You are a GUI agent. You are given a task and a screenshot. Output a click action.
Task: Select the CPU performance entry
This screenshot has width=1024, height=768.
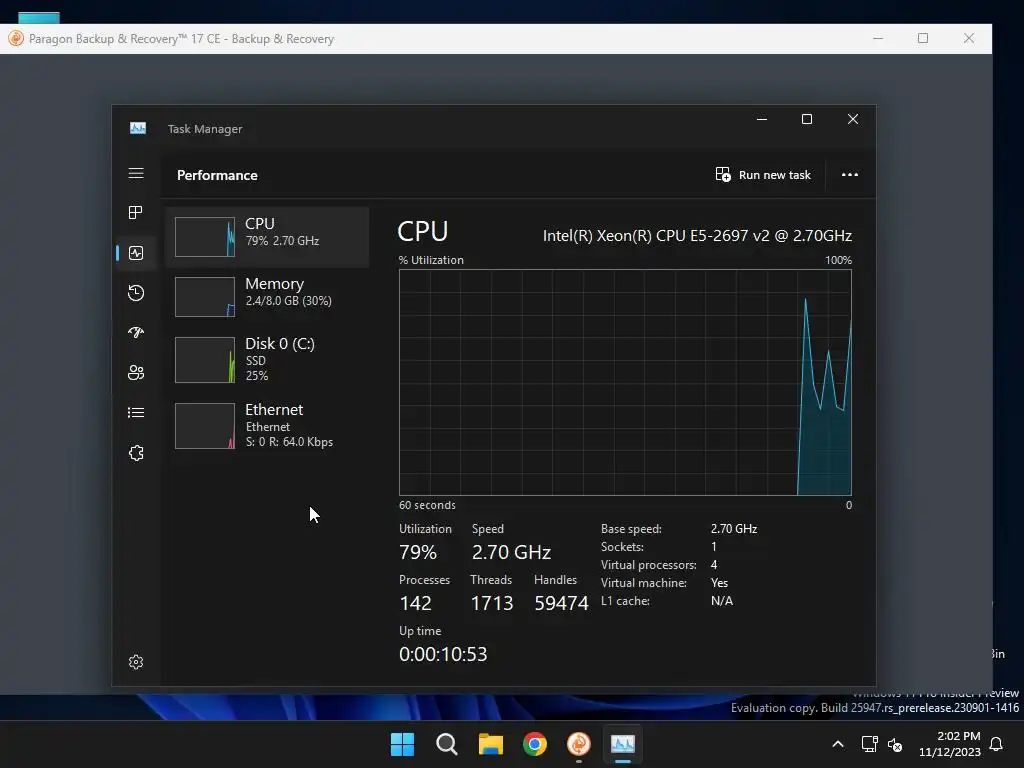pos(267,237)
